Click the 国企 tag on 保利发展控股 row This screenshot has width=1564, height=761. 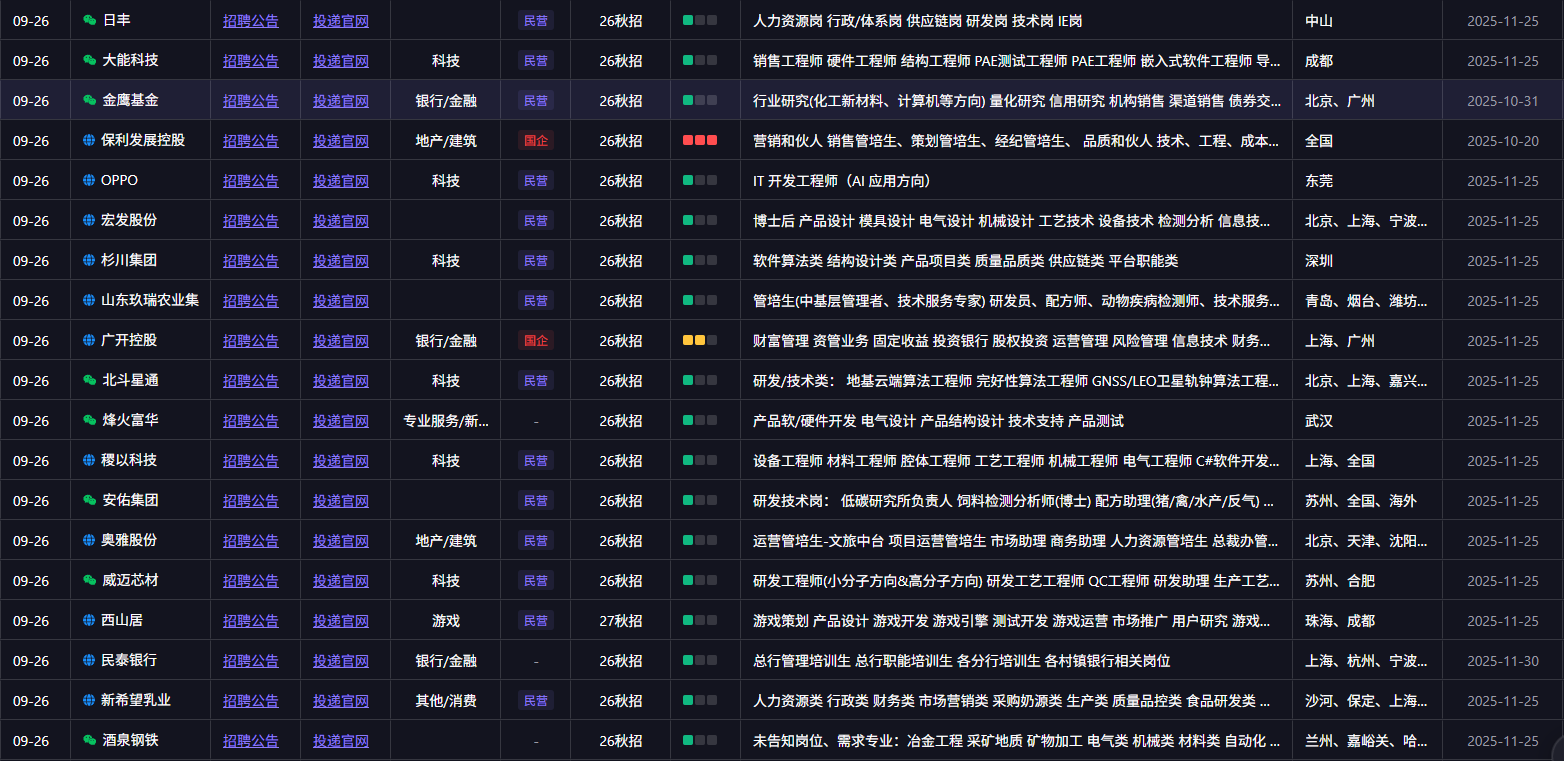click(536, 140)
